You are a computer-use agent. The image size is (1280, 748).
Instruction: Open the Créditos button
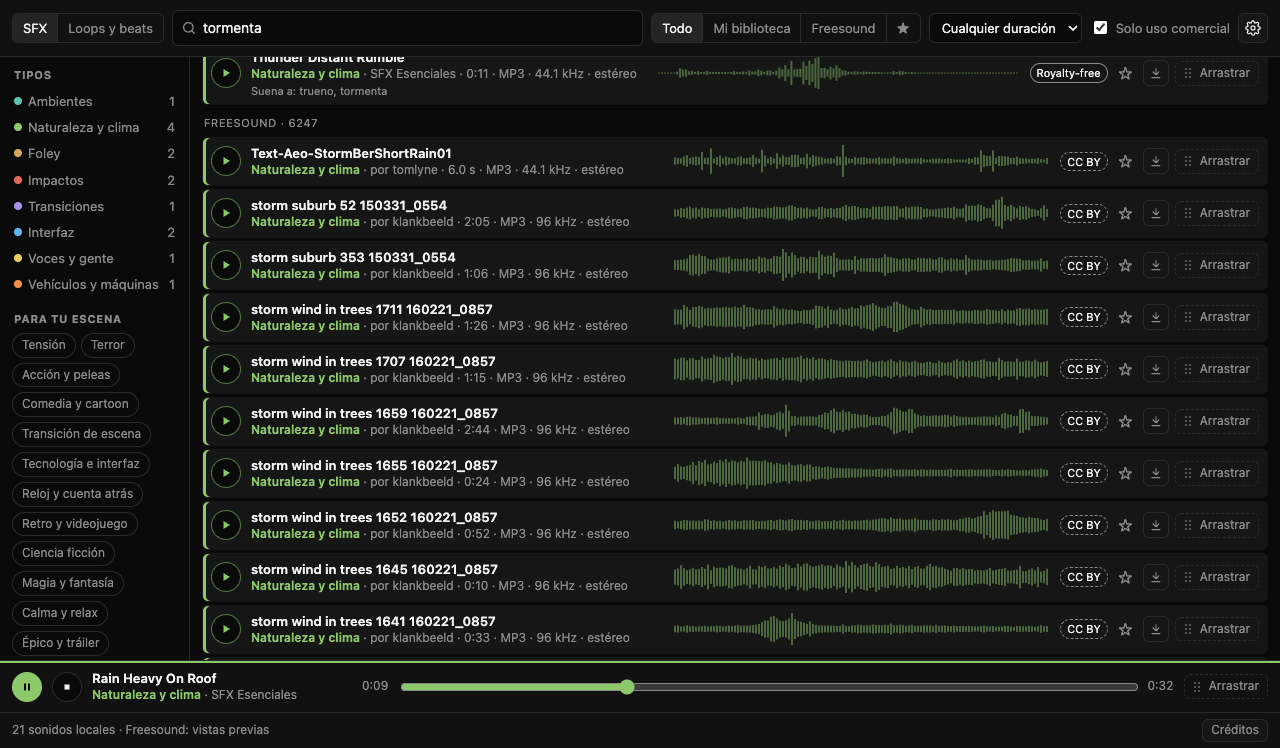(1235, 730)
